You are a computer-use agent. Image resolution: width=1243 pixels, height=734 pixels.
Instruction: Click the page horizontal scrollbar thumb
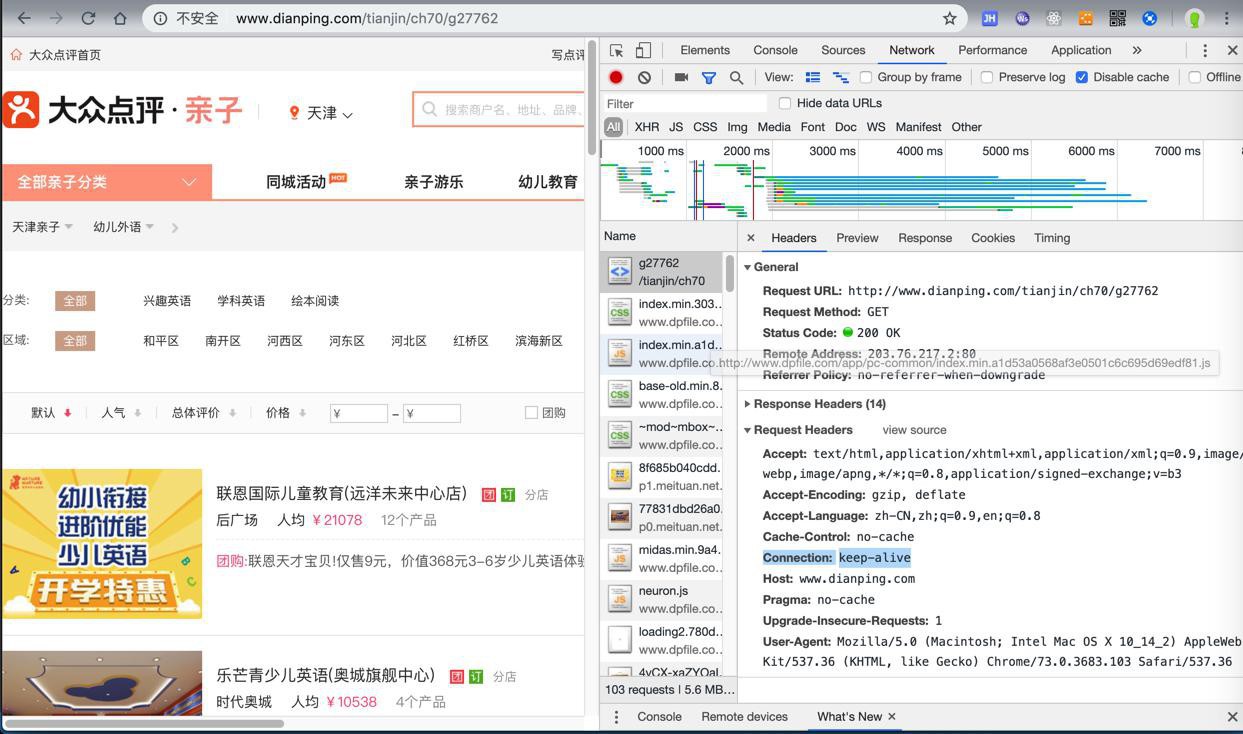[x=144, y=723]
